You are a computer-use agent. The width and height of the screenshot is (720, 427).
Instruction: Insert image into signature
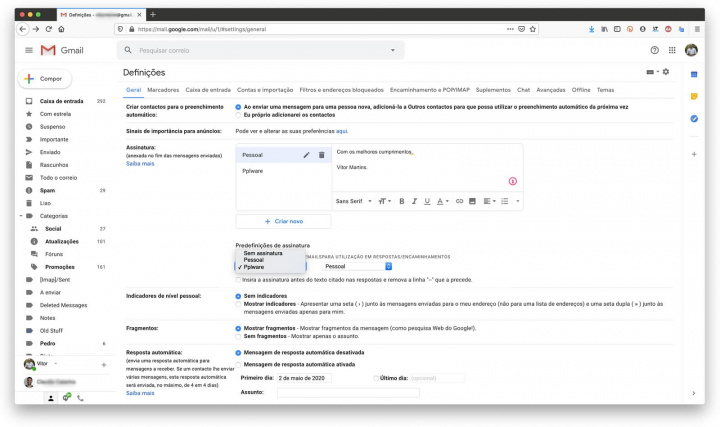click(473, 201)
